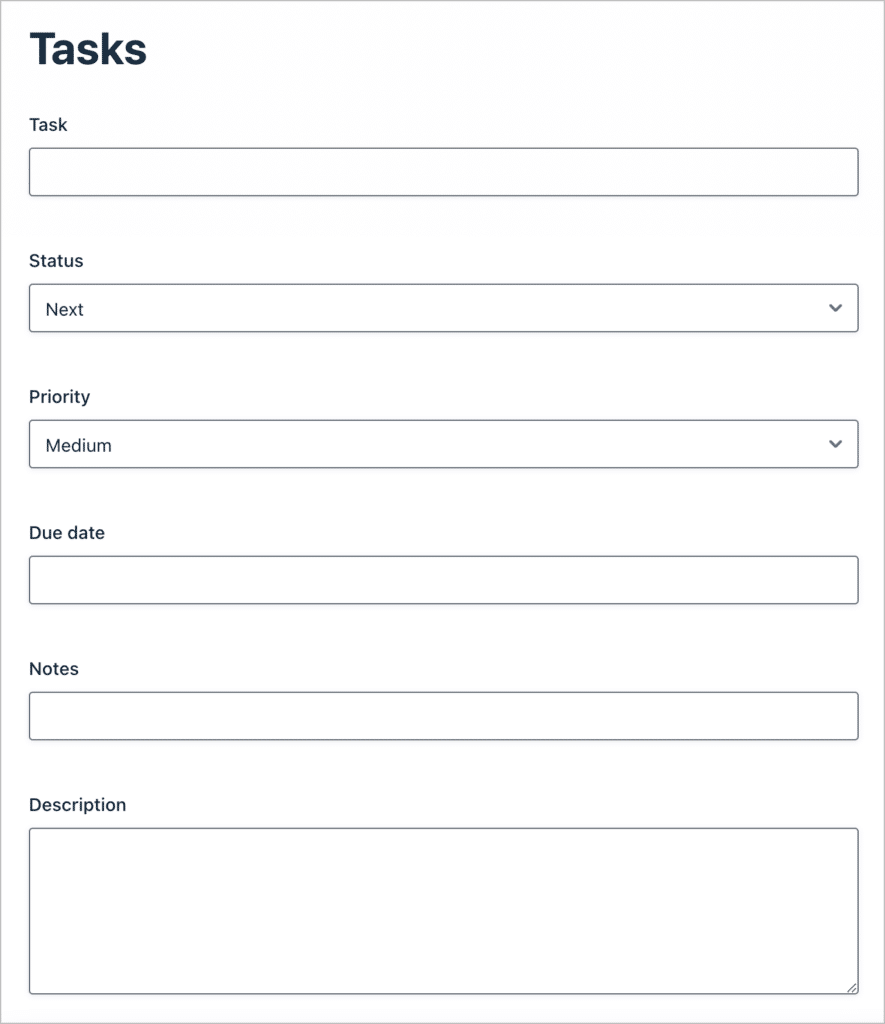Open the Status select box
Viewport: 885px width, 1024px height.
click(x=443, y=308)
